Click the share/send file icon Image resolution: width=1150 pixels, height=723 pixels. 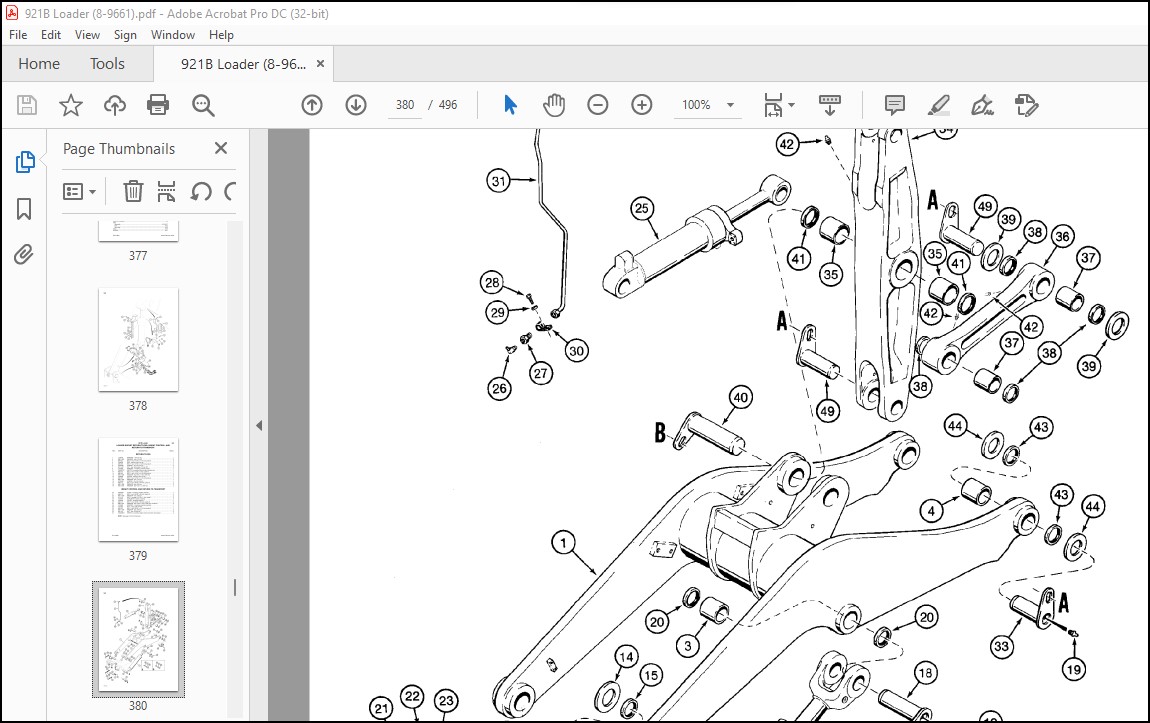click(1026, 105)
